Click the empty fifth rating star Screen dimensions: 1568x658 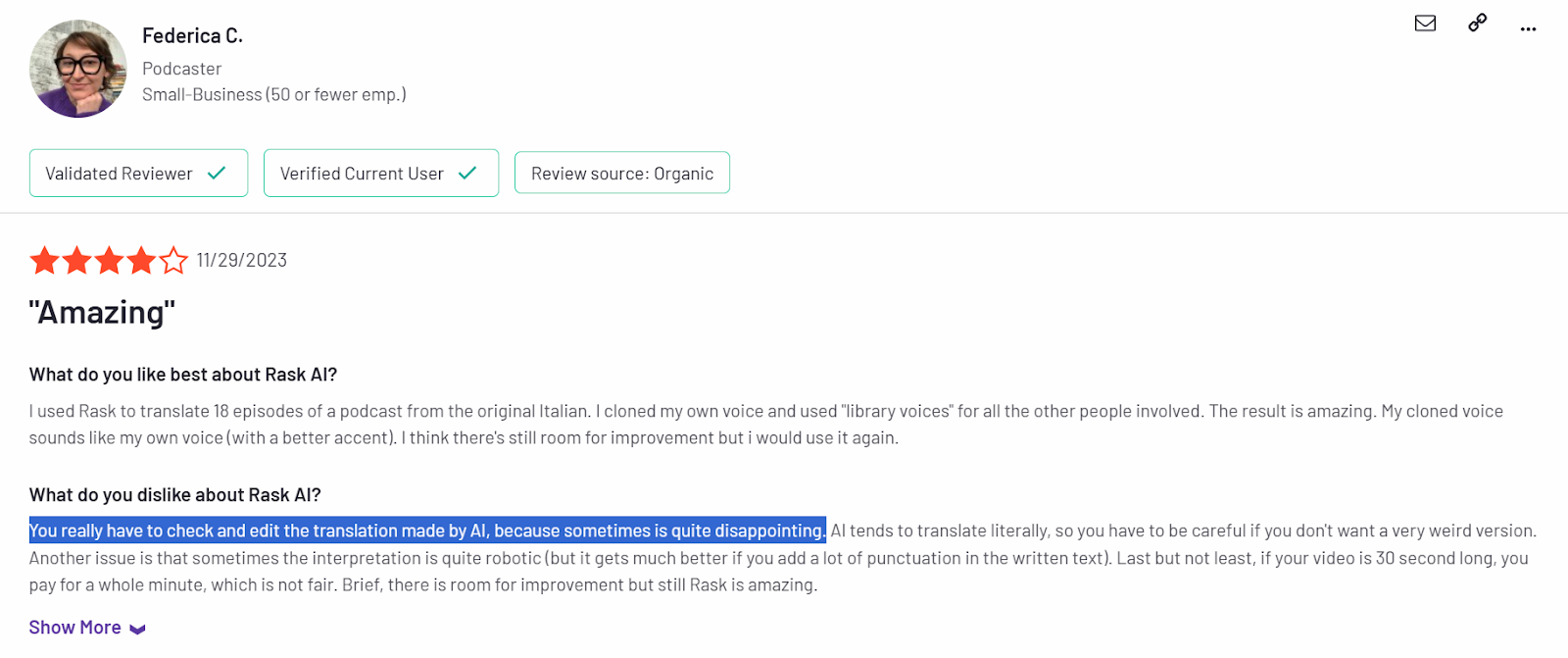[x=173, y=260]
